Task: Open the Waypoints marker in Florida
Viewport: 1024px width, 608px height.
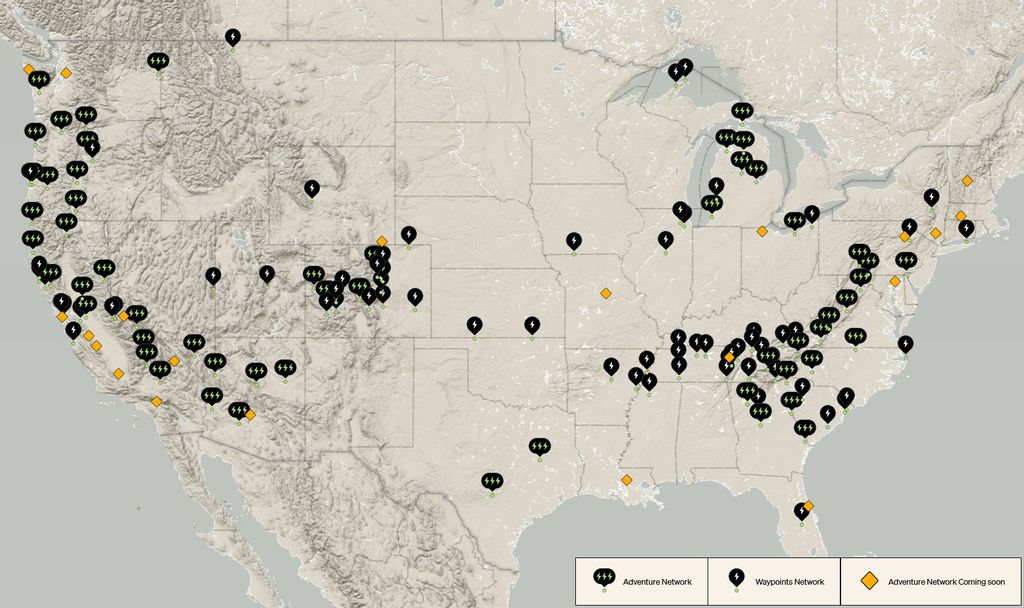Action: click(x=801, y=511)
